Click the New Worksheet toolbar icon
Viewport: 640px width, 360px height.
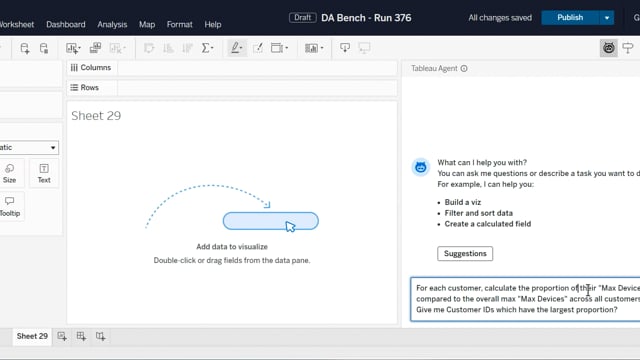coord(71,48)
